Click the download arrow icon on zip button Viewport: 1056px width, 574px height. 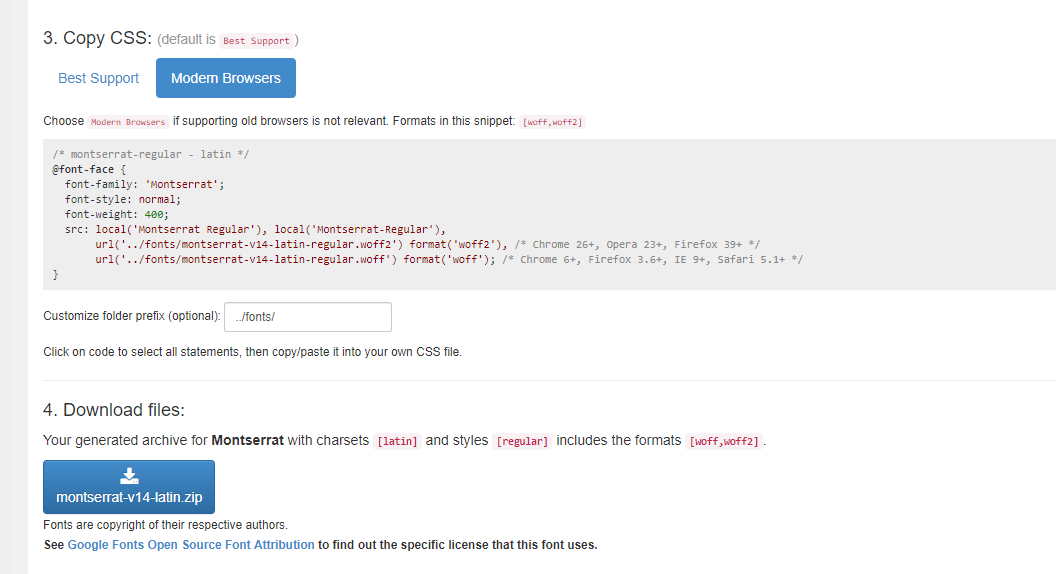[129, 476]
